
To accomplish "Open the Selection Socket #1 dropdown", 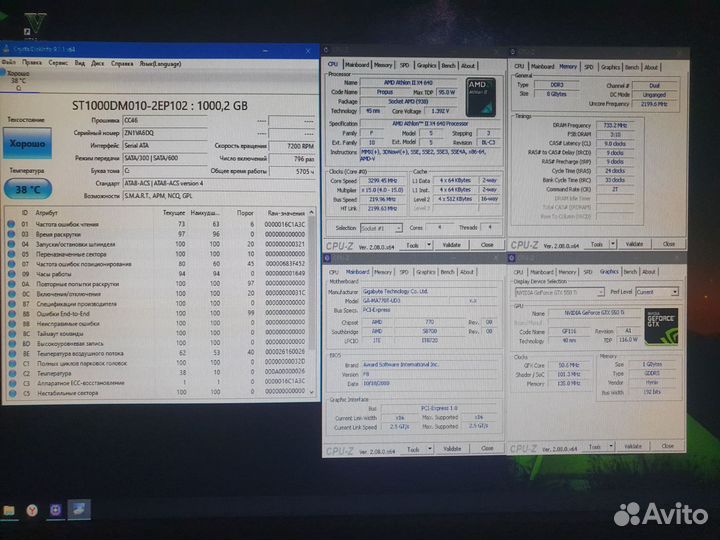I will (x=381, y=228).
